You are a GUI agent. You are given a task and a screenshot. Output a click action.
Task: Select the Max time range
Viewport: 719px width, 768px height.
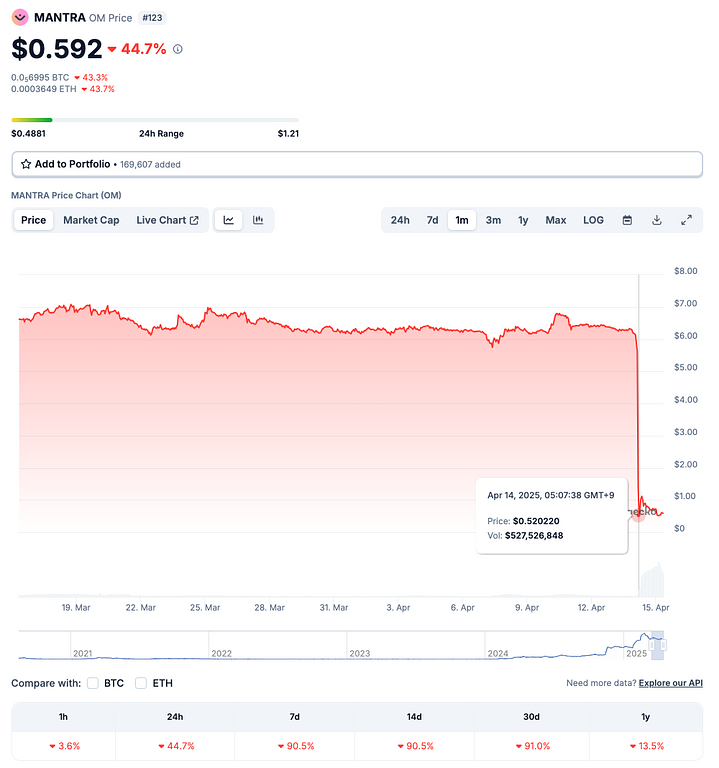point(555,220)
